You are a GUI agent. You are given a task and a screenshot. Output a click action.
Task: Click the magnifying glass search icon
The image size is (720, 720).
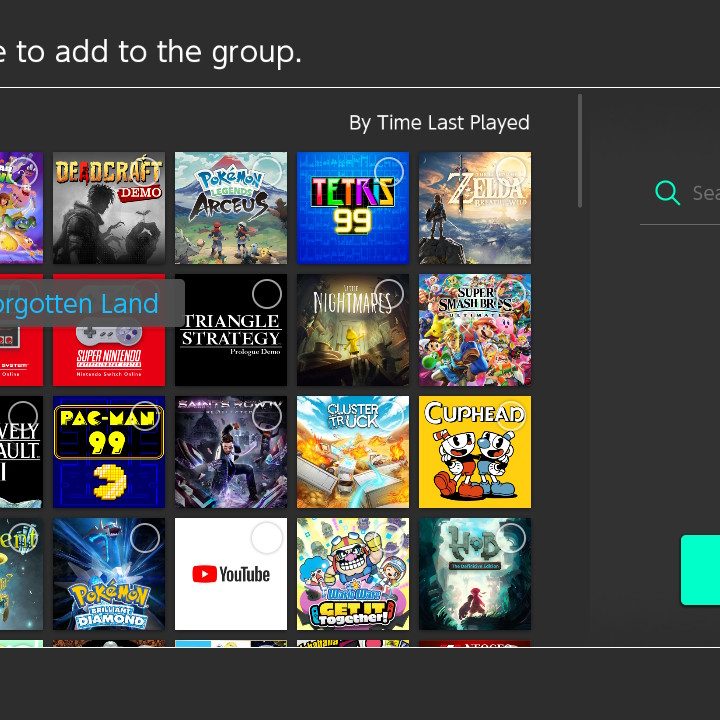pyautogui.click(x=667, y=192)
